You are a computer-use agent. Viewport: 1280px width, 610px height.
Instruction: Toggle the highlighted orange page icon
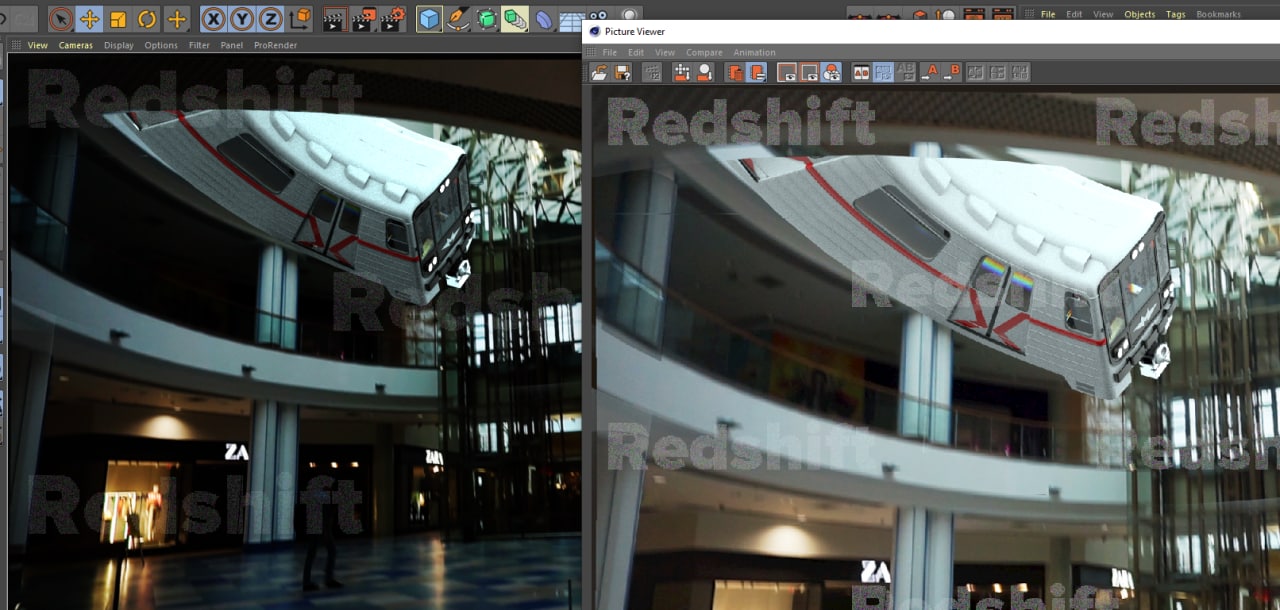click(757, 72)
